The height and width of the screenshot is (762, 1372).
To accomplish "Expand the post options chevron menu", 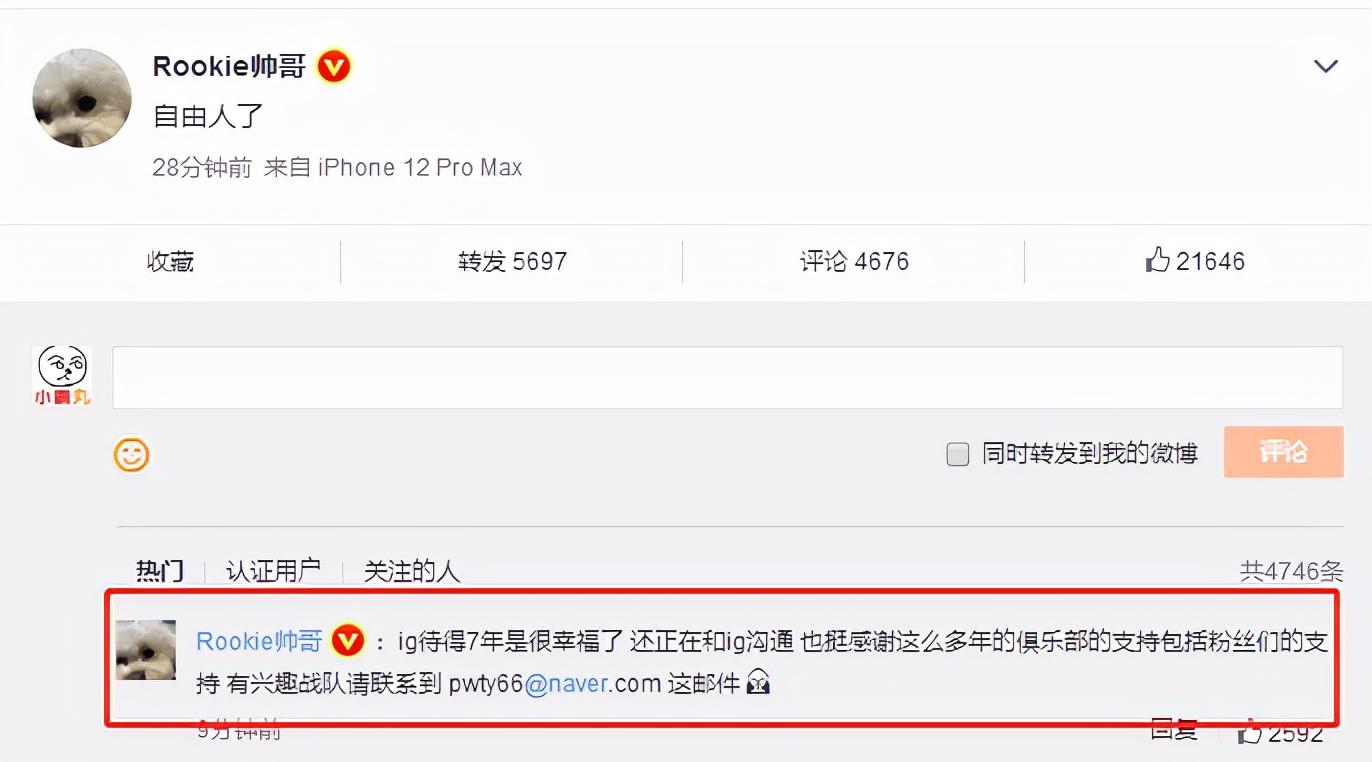I will coord(1326,67).
